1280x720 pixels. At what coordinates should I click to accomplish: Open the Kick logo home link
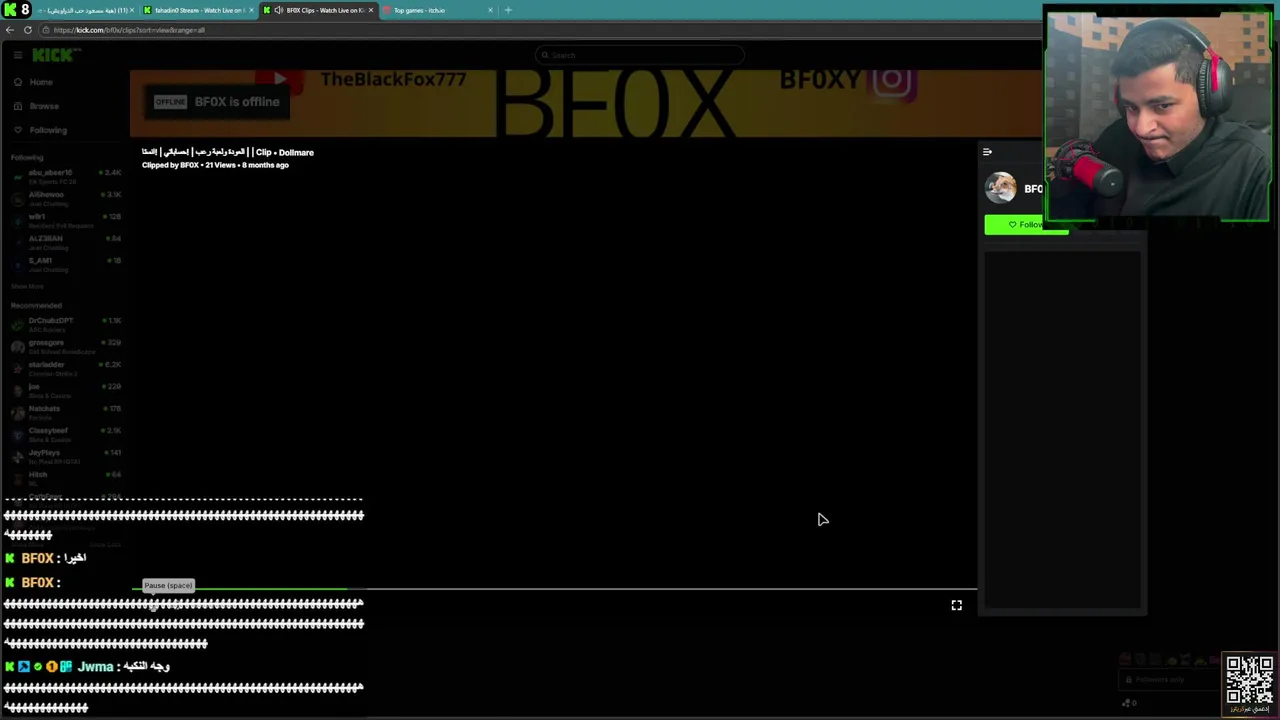(55, 55)
